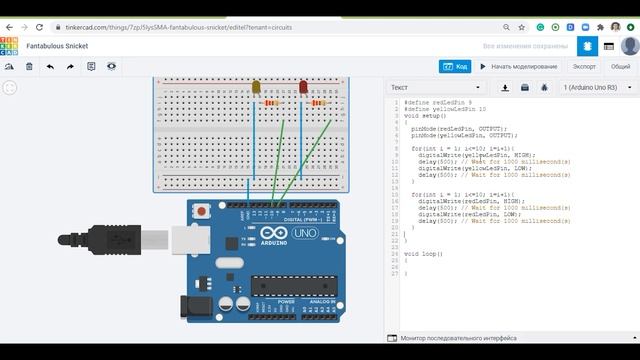Open the Tinkercad user account avatar
Screen dimensions: 640x360
[630, 46]
